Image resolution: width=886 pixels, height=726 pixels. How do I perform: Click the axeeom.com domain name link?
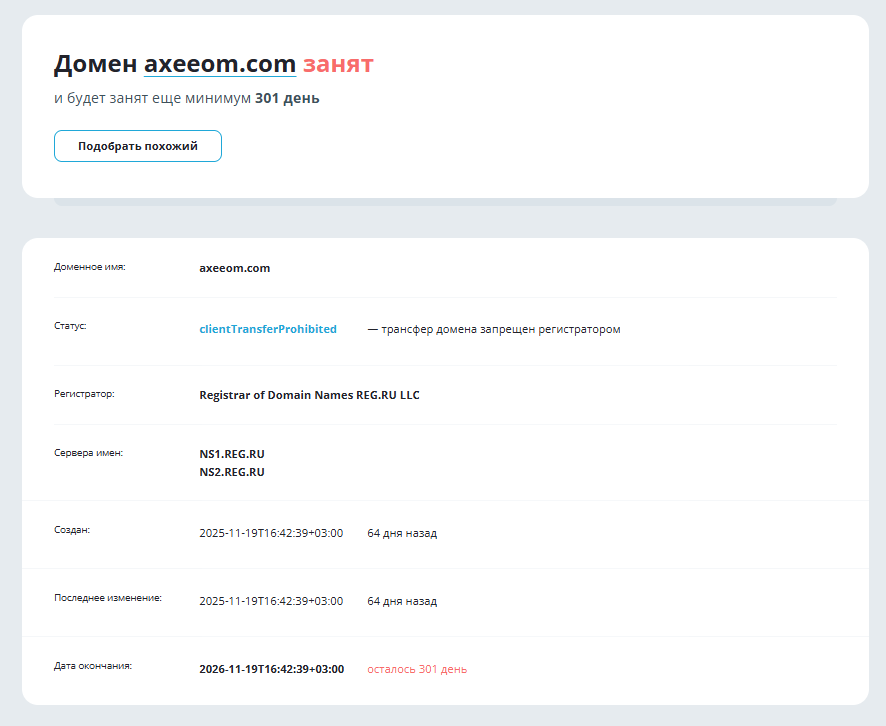(x=219, y=63)
